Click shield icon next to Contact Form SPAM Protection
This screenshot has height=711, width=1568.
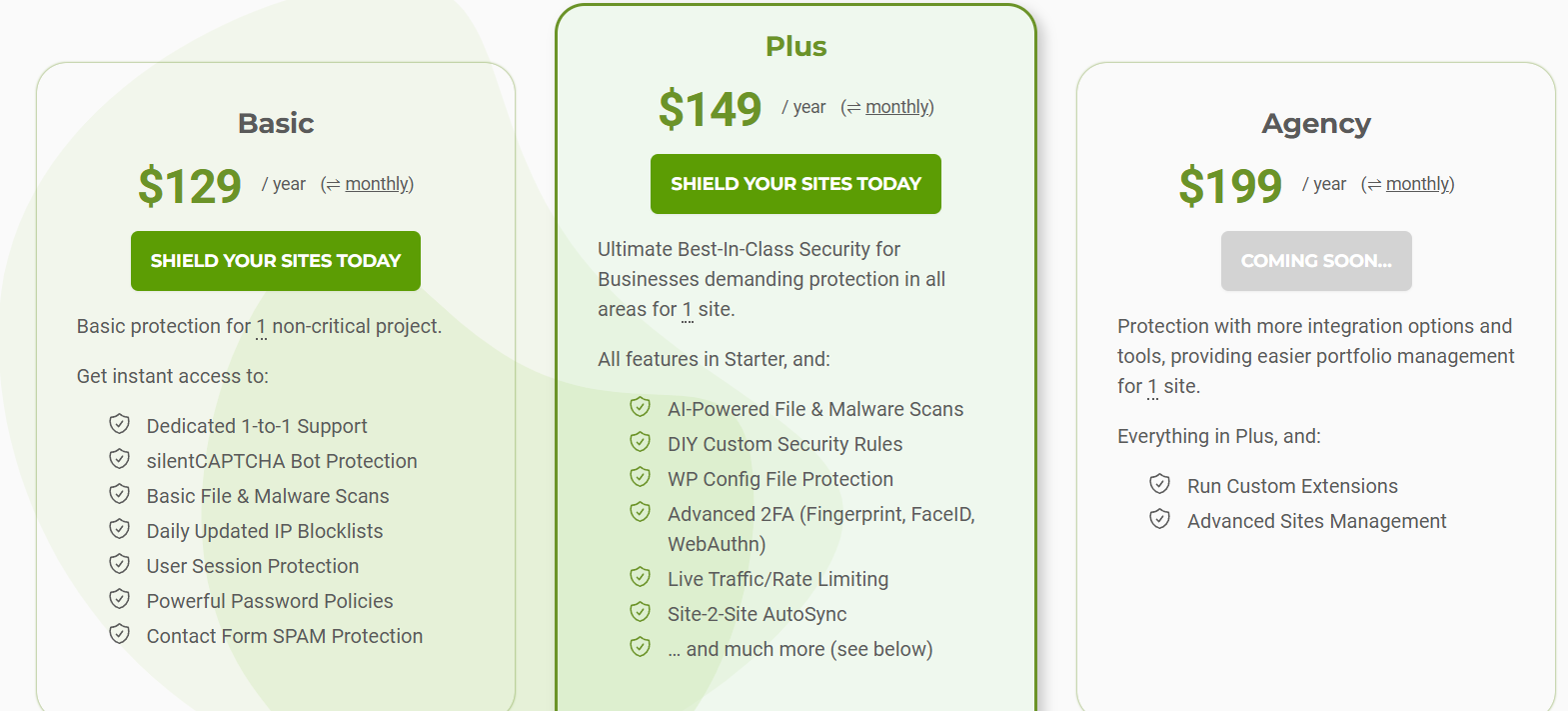pyautogui.click(x=120, y=634)
